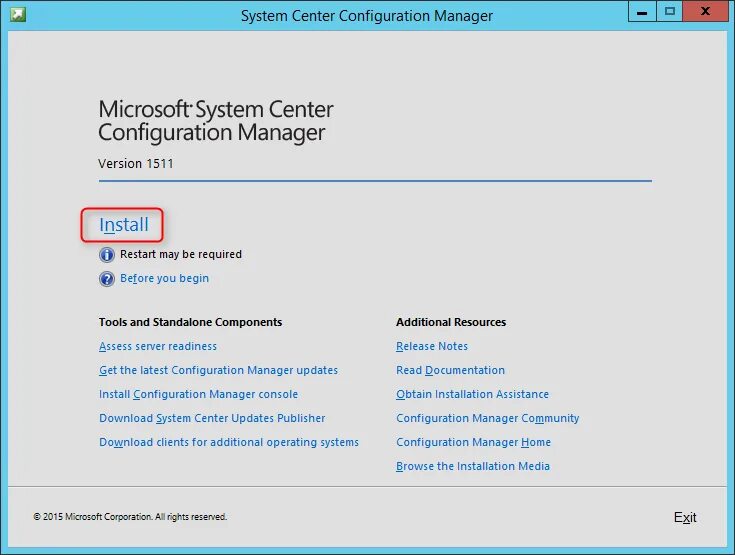This screenshot has height=555, width=735.
Task: Click the help icon beside Before you begin
Action: click(x=107, y=279)
